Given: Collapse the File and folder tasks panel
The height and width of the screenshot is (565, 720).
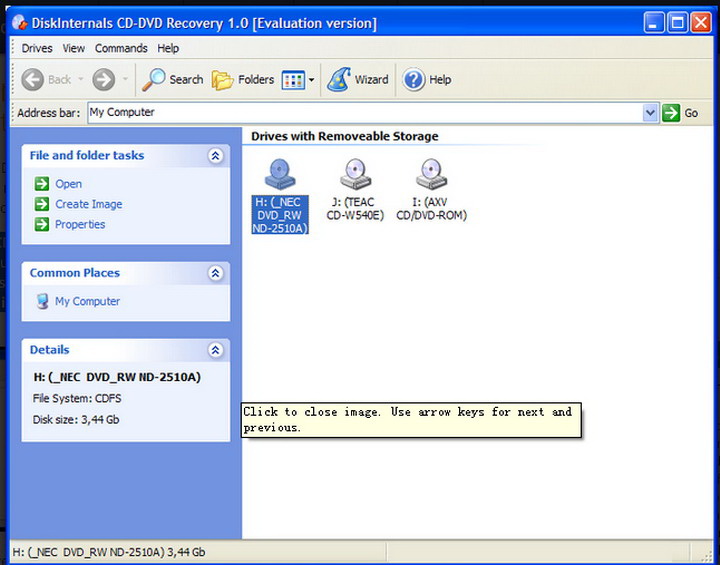Looking at the screenshot, I should point(215,156).
